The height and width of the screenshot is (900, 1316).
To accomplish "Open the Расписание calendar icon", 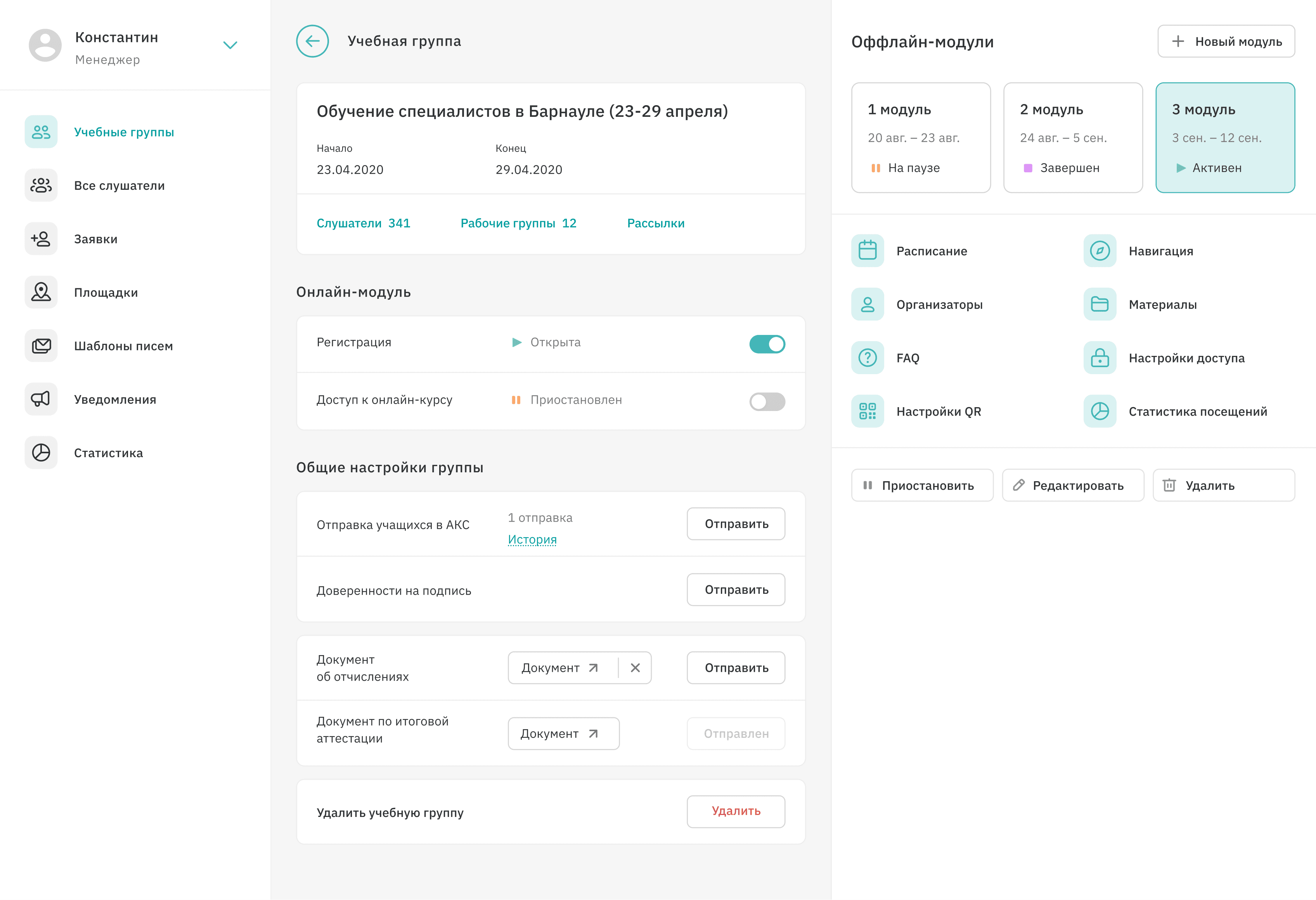I will click(x=867, y=251).
